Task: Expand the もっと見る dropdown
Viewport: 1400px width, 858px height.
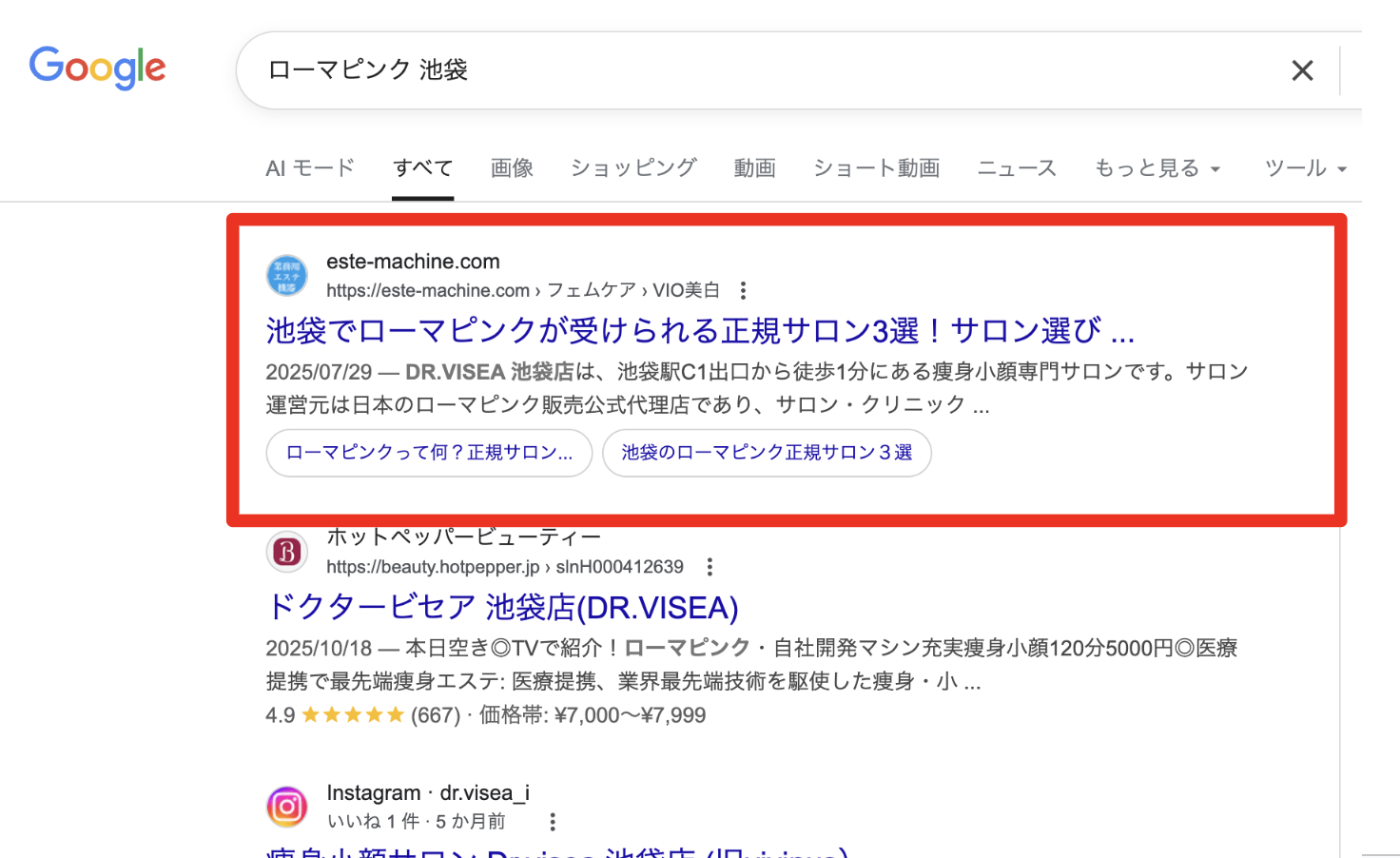Action: [x=1157, y=168]
